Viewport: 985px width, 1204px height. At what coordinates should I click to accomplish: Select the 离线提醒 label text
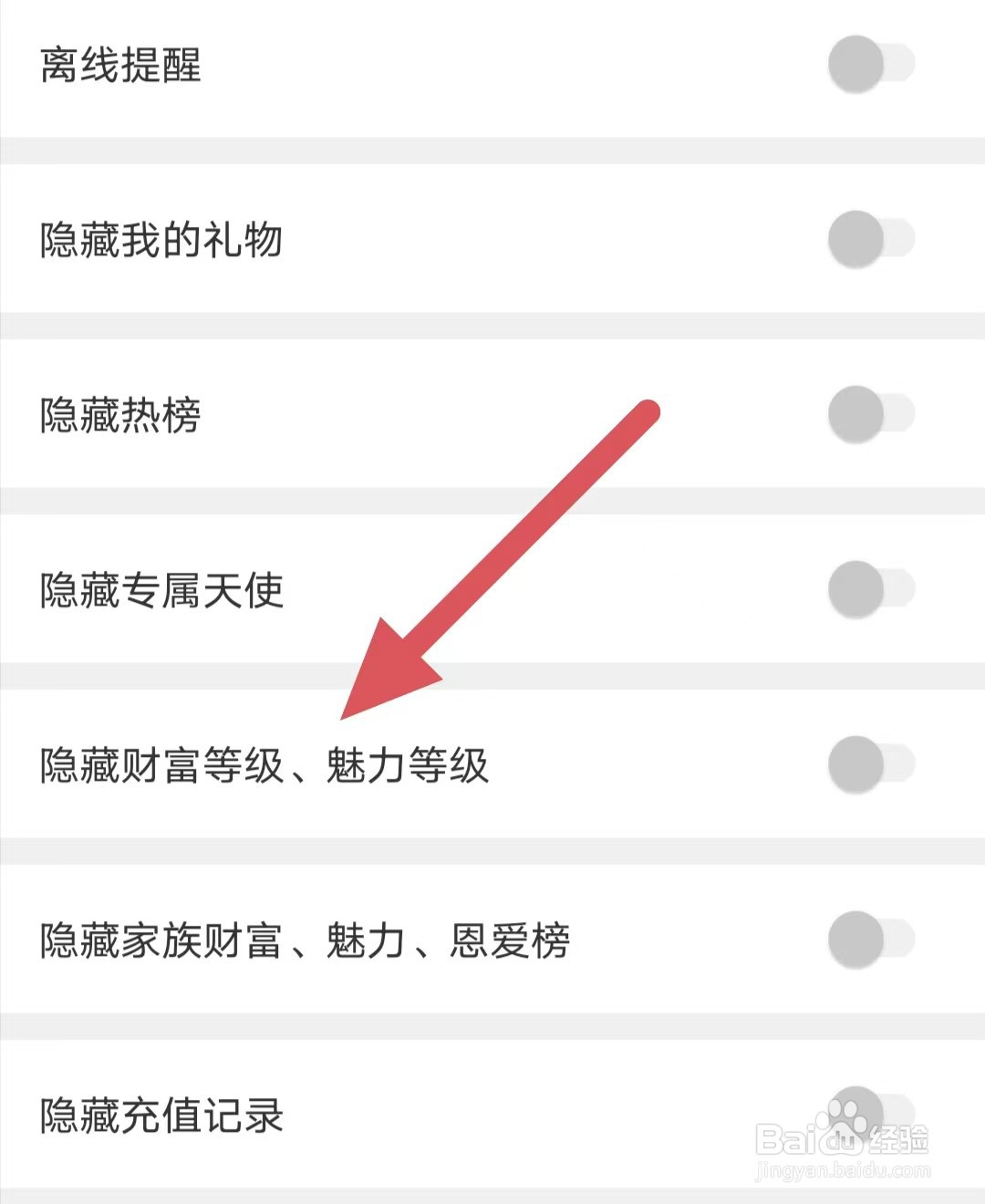coord(120,65)
